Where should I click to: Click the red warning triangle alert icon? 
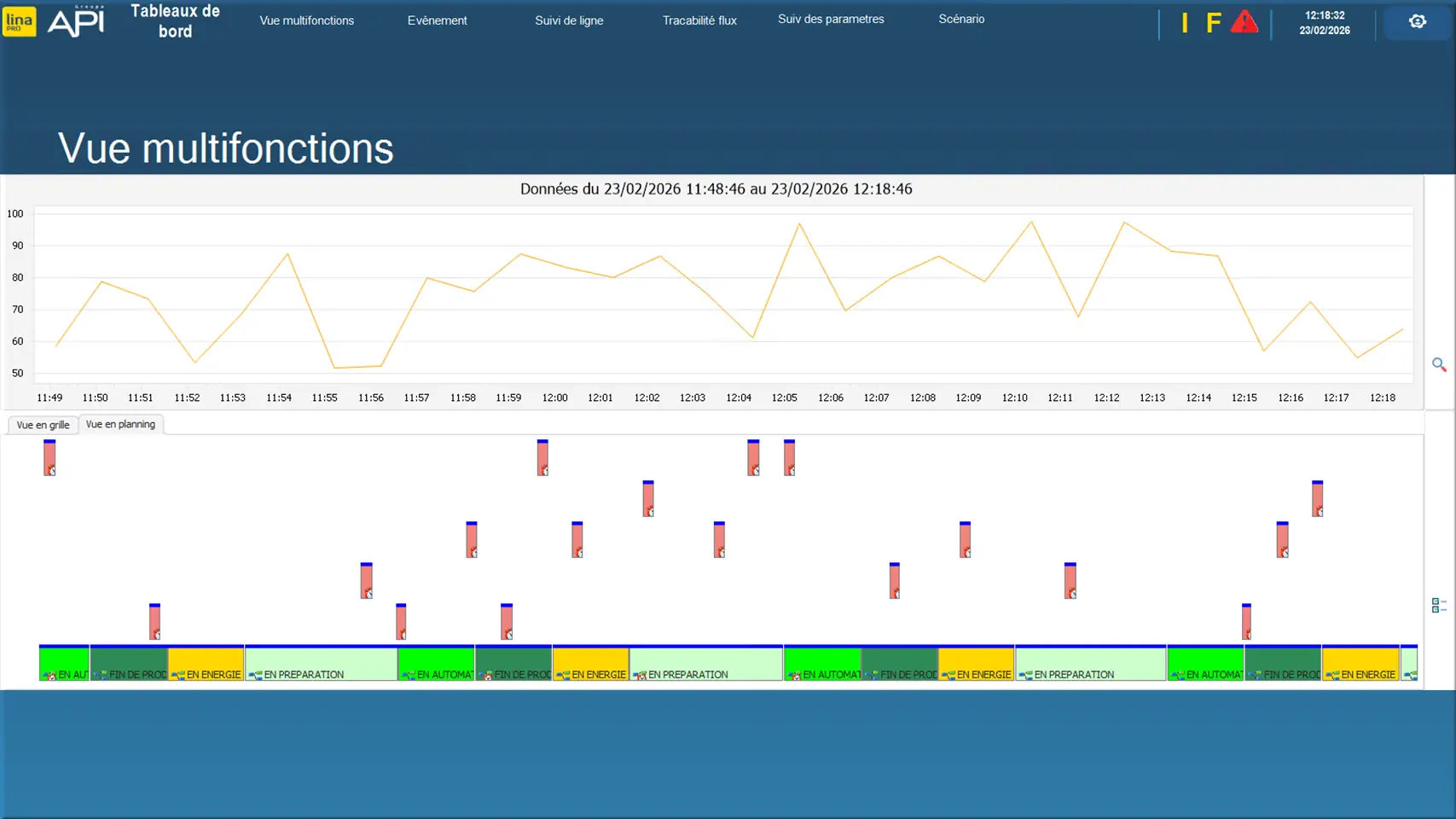[1244, 22]
